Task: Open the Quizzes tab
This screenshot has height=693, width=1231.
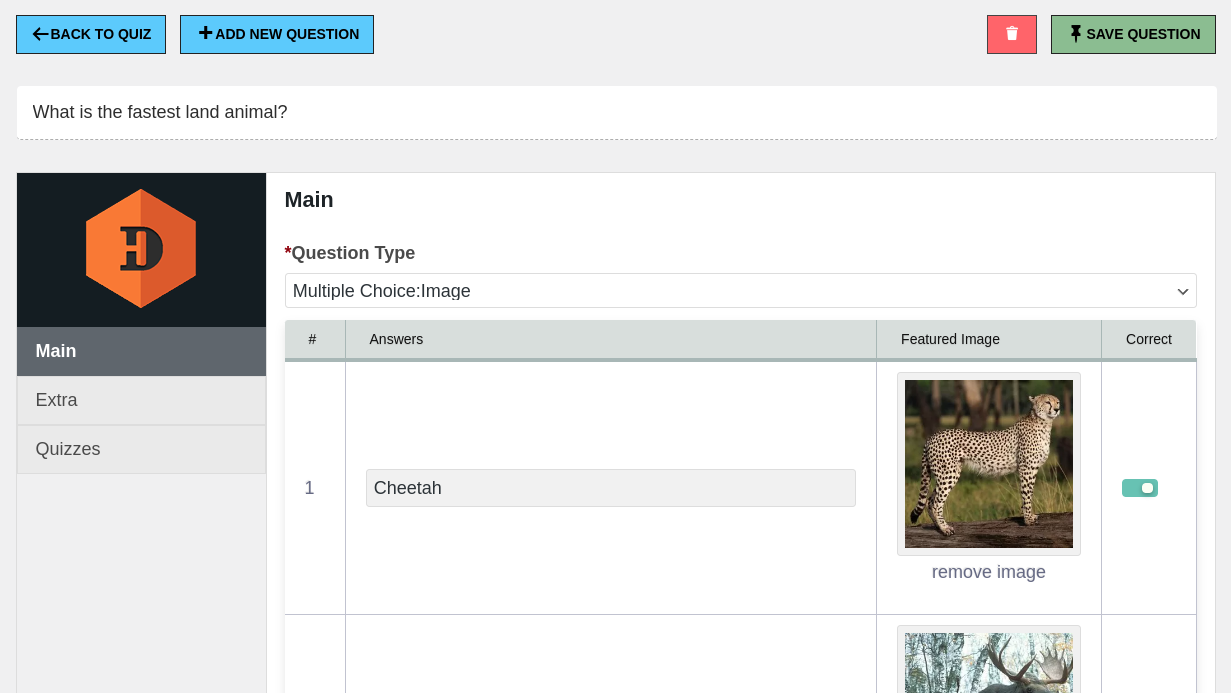Action: click(141, 449)
